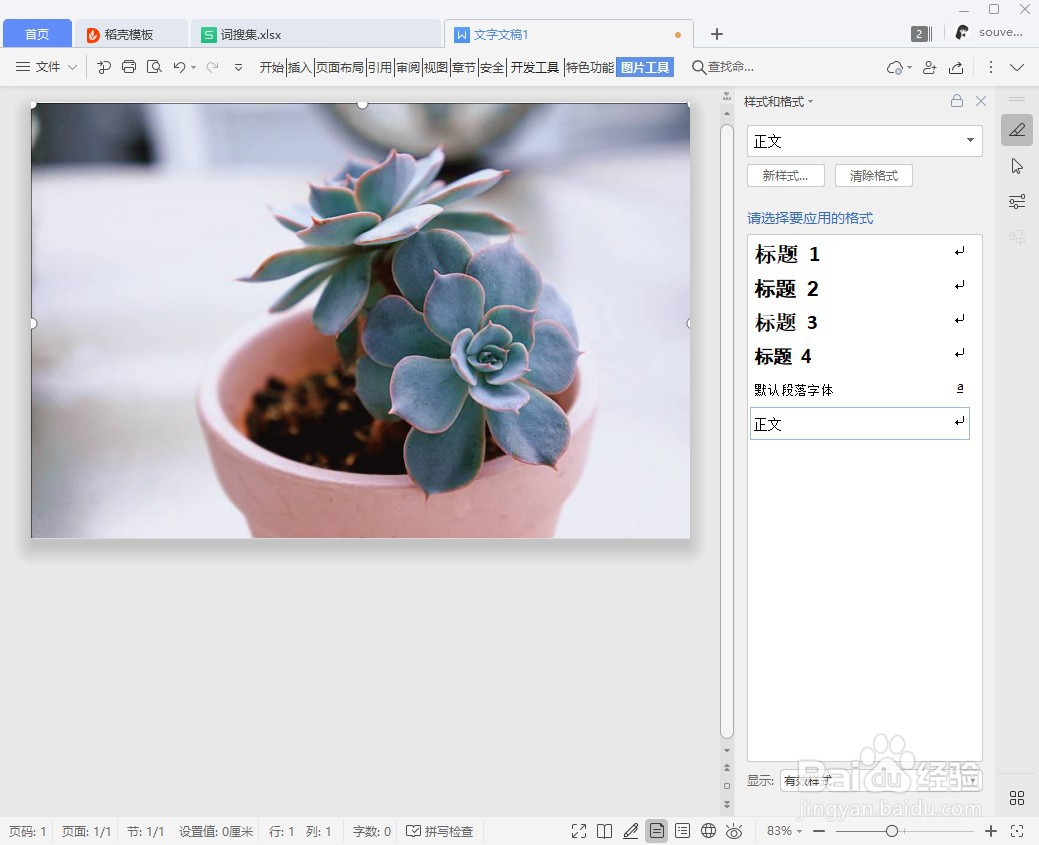
Task: Click the styles pencil icon in sidebar
Action: 1017,130
